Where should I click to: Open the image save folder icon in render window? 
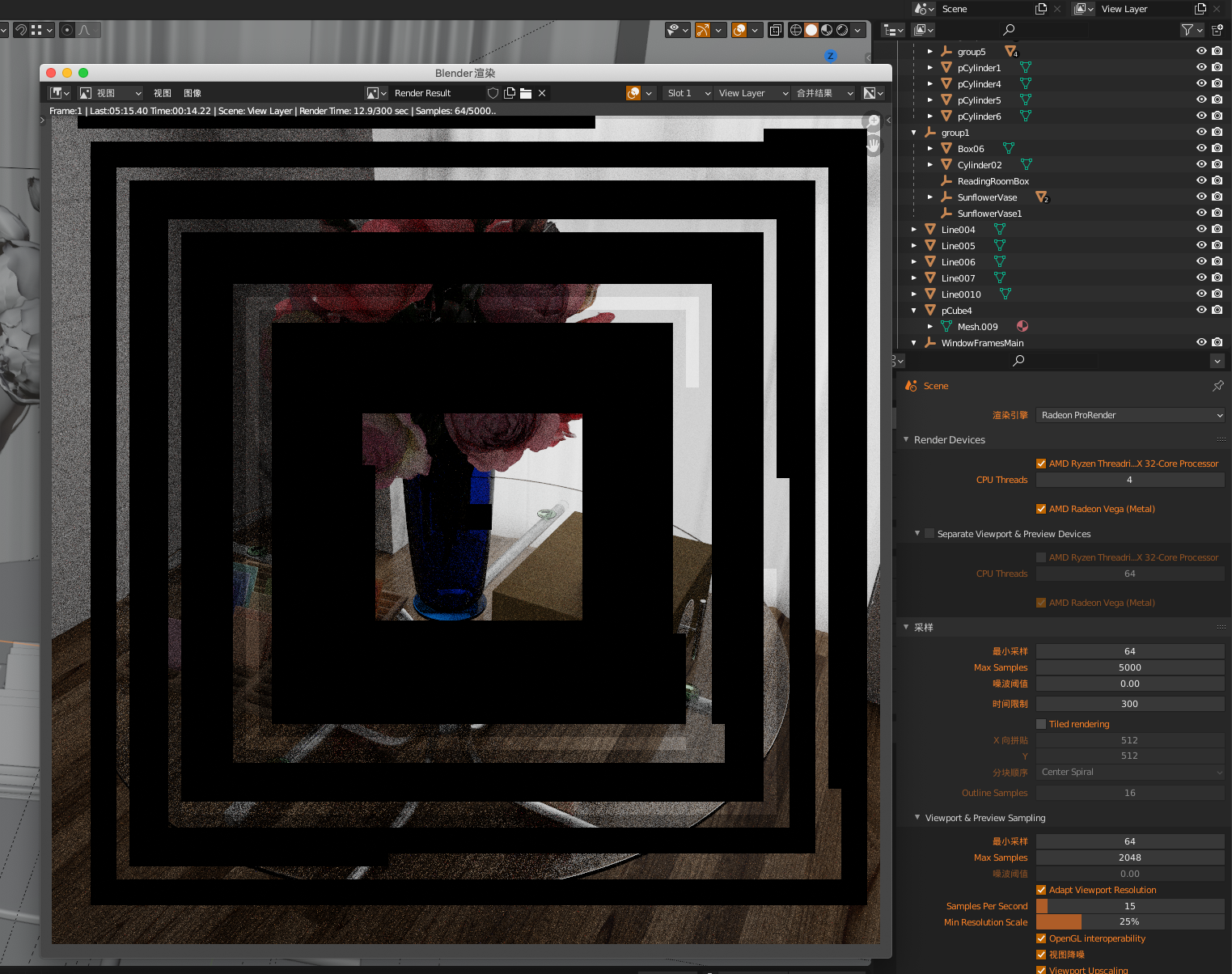(526, 93)
